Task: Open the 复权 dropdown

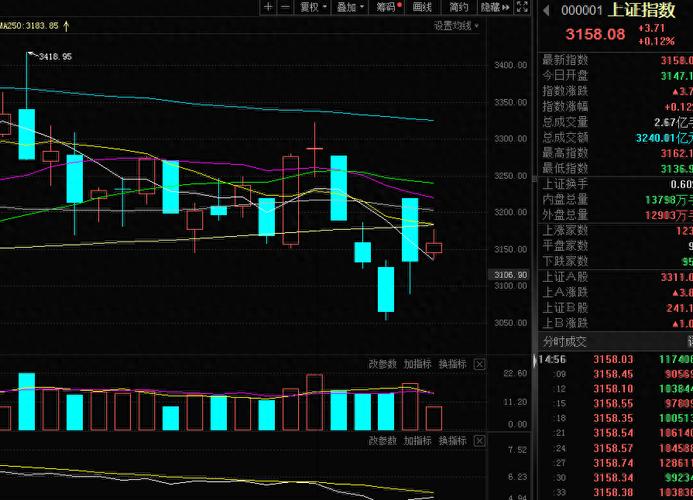Action: 312,7
